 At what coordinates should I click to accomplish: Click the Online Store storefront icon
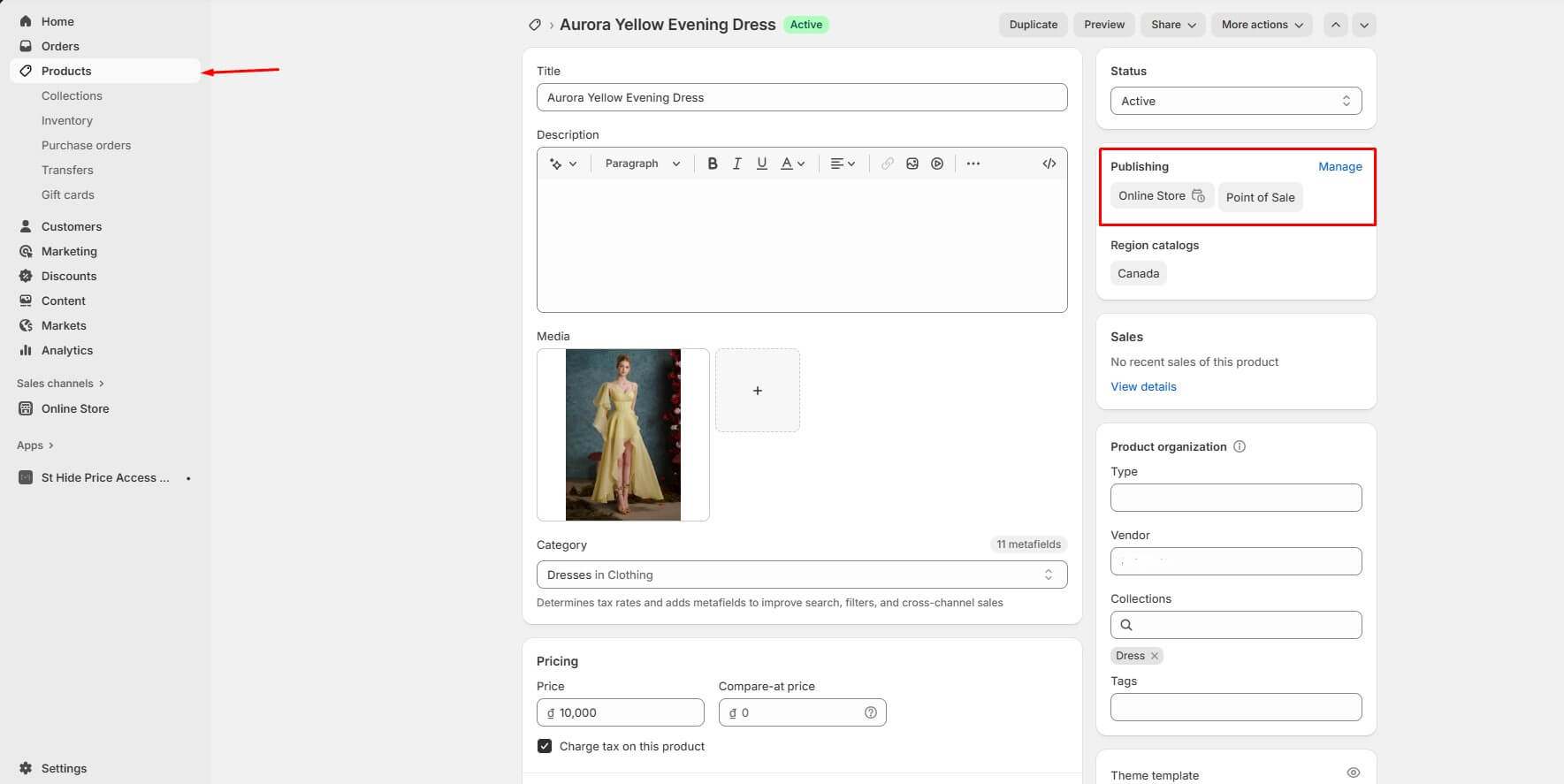point(26,408)
